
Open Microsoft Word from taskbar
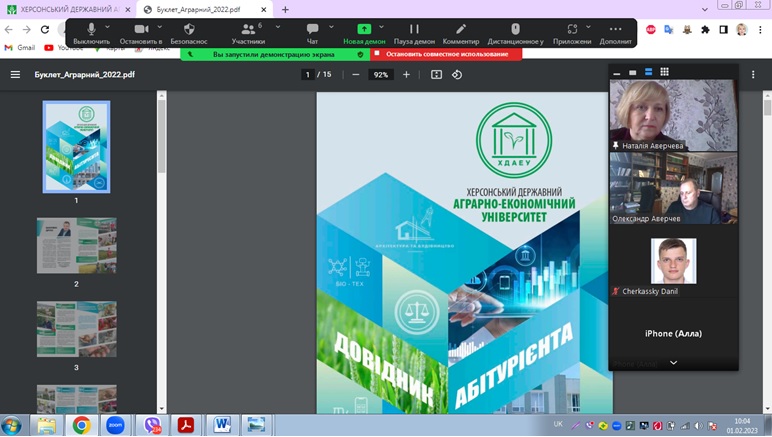click(x=222, y=425)
